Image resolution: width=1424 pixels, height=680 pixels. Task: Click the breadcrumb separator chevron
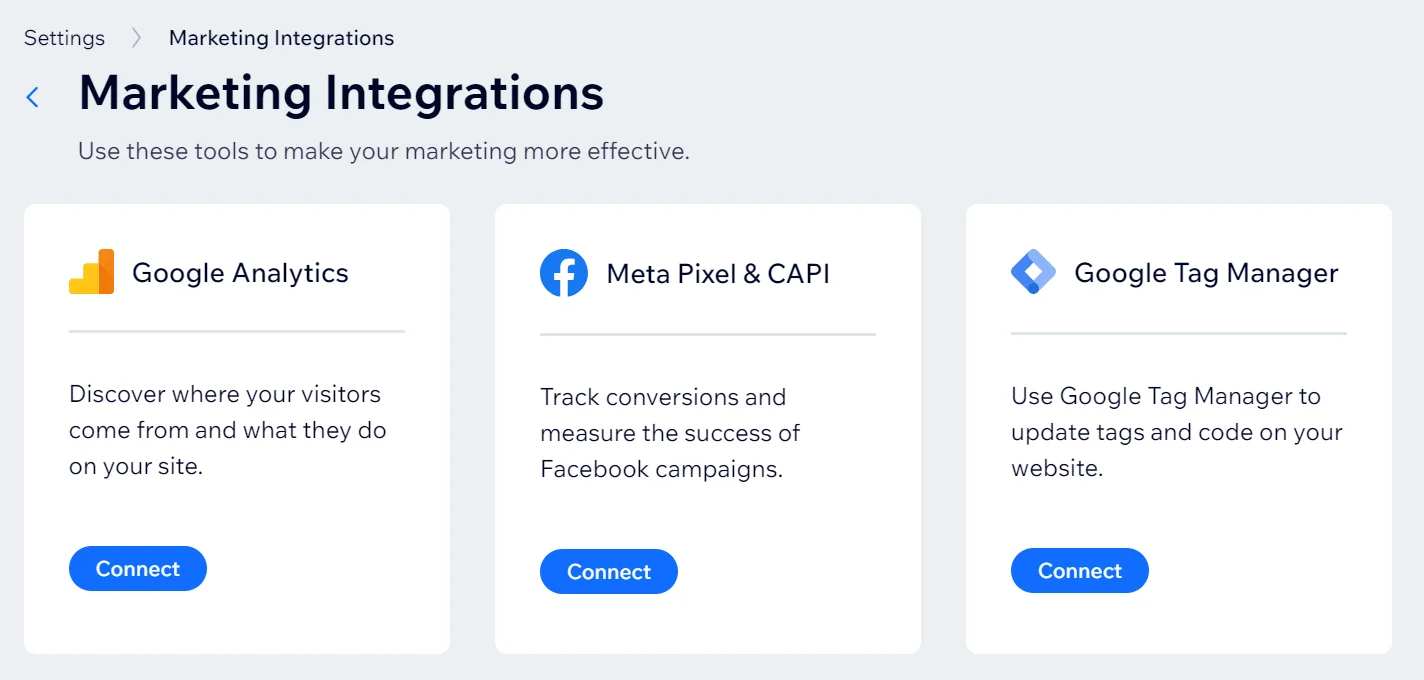tap(137, 38)
